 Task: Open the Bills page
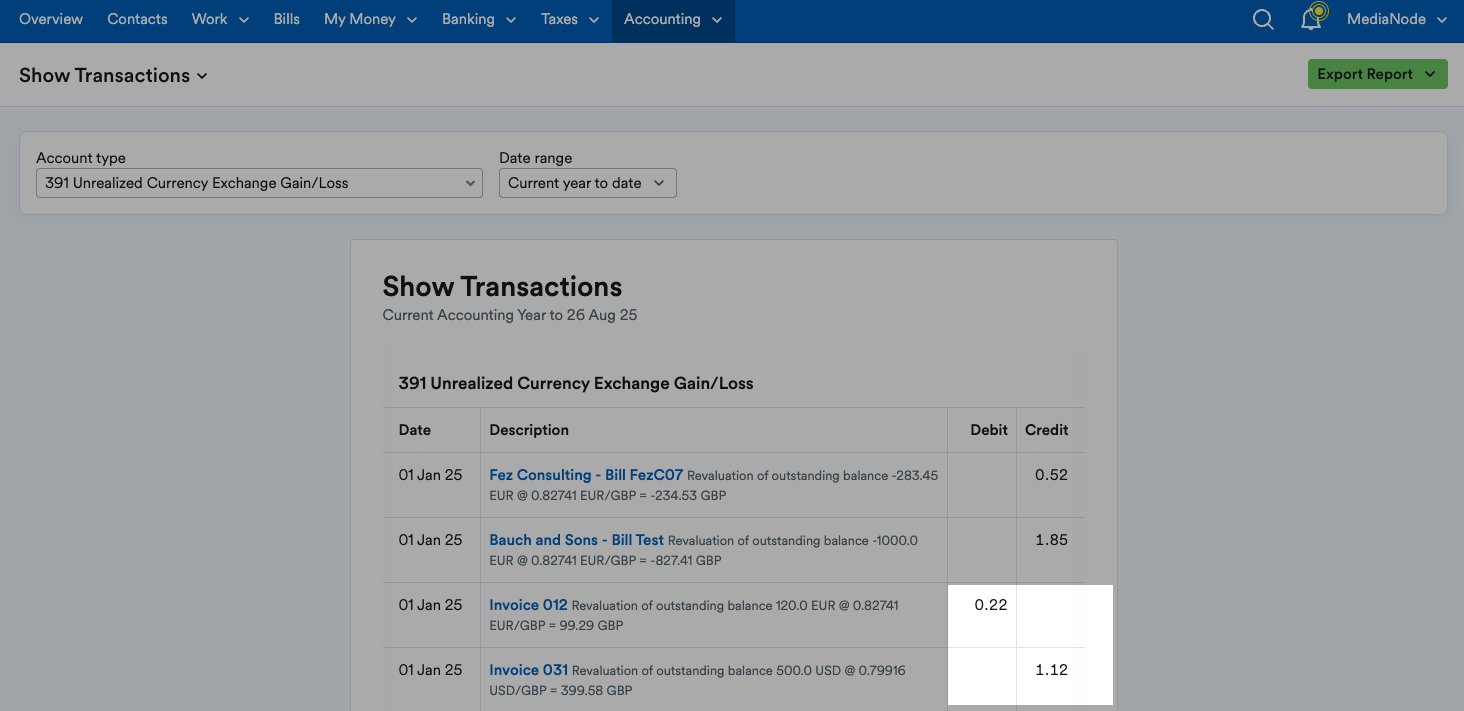tap(287, 19)
